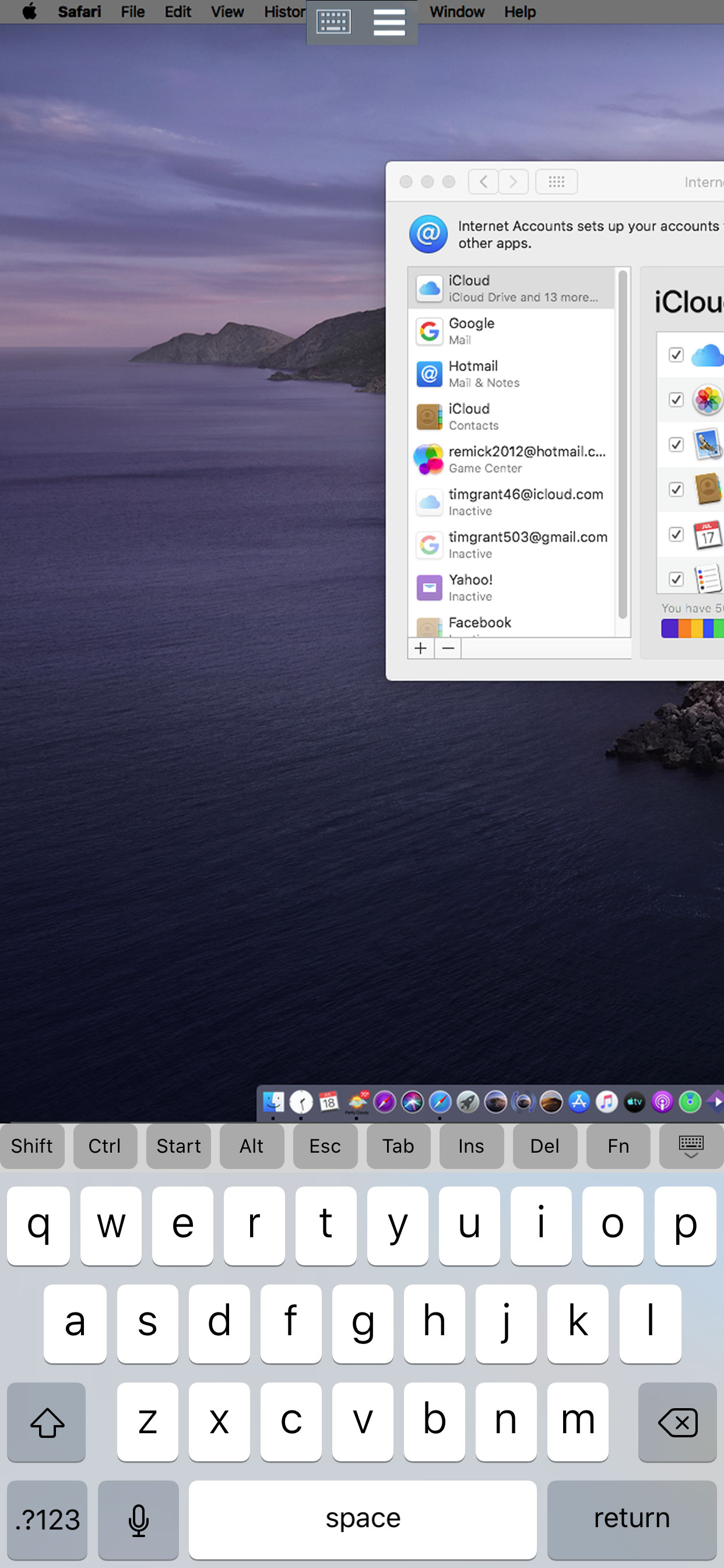Viewport: 724px width, 1568px height.
Task: Open the Find My app in Dock
Action: 690,1102
